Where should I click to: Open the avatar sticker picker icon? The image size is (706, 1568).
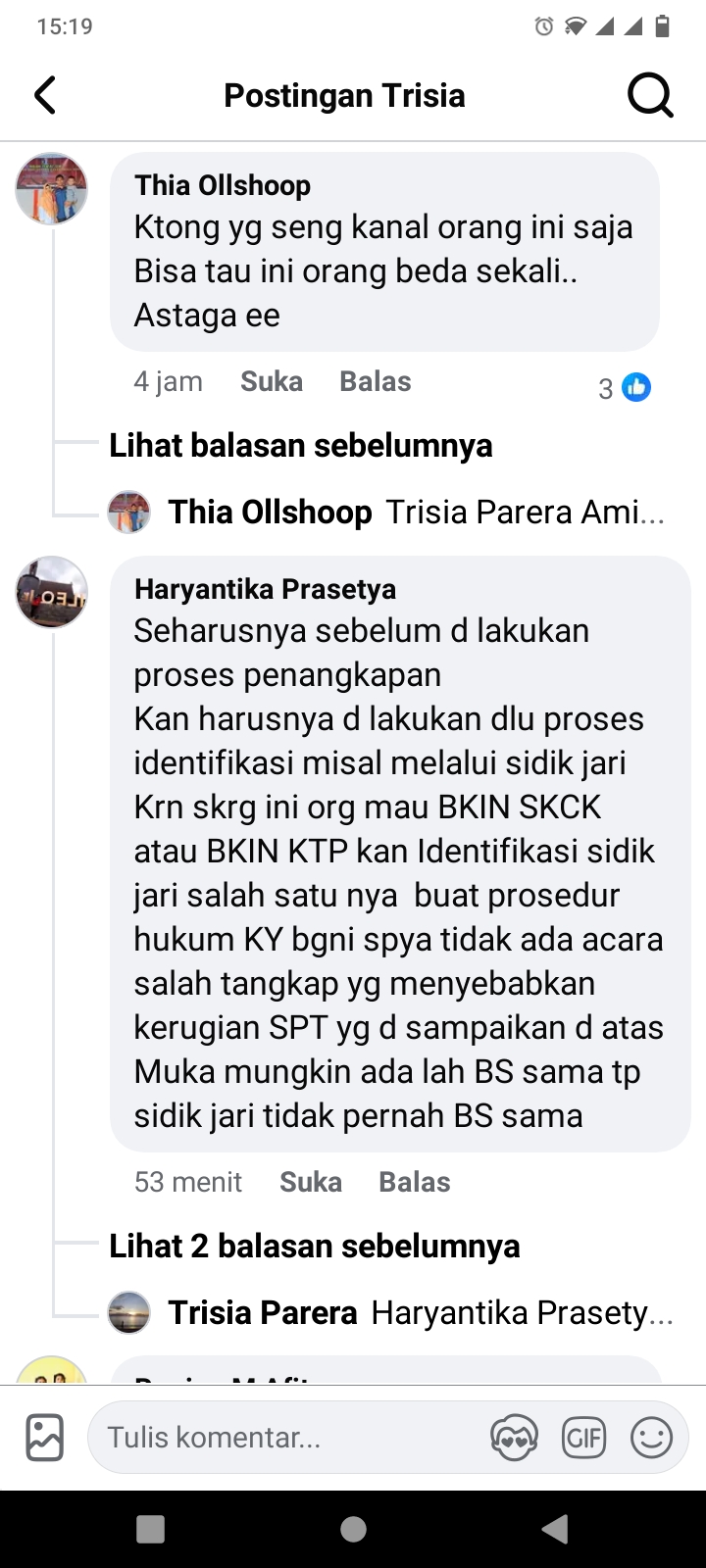[x=515, y=1438]
